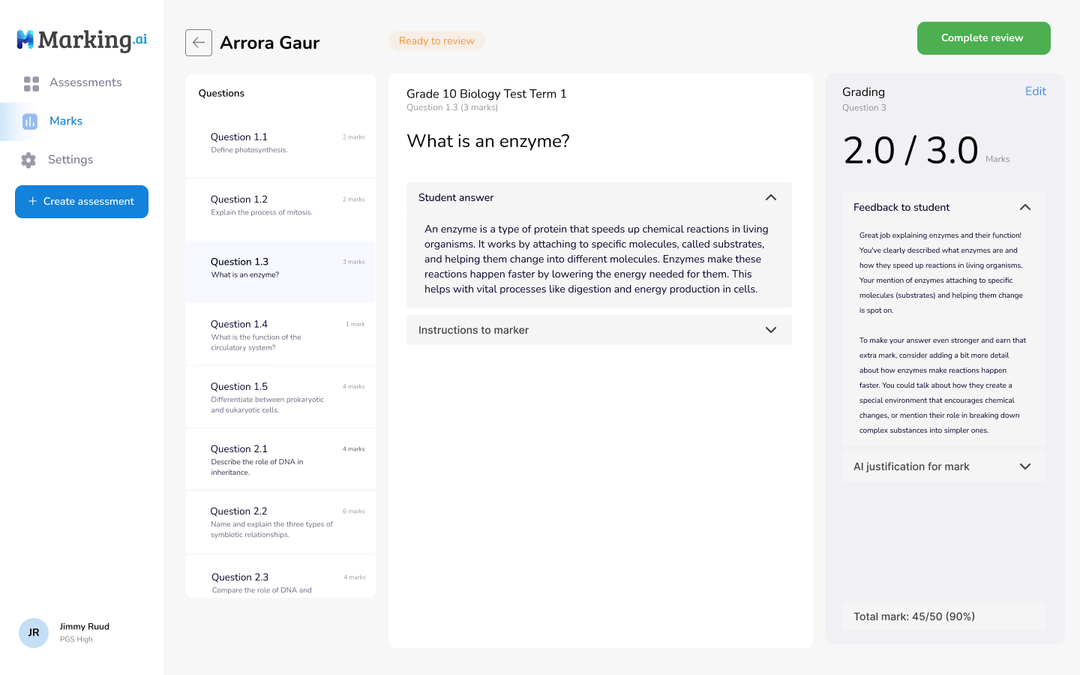Viewport: 1080px width, 675px height.
Task: Click the Complete review button
Action: point(983,37)
